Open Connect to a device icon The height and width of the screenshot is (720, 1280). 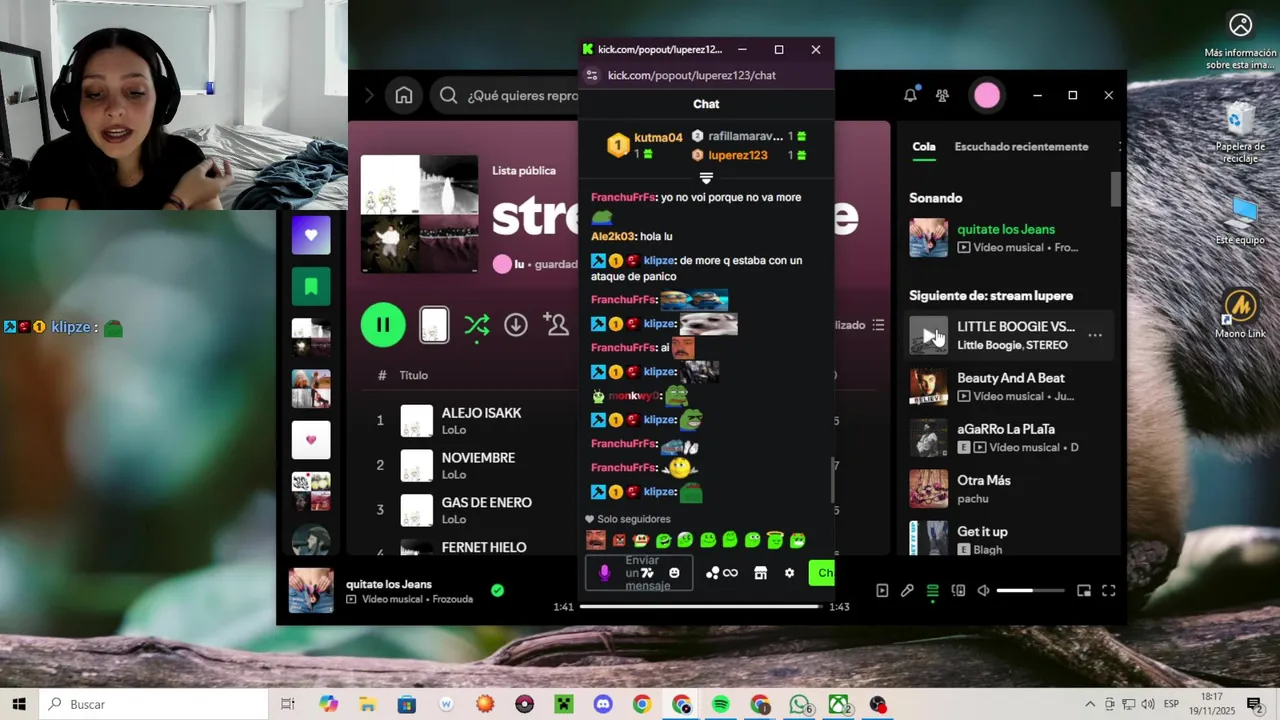pos(958,591)
